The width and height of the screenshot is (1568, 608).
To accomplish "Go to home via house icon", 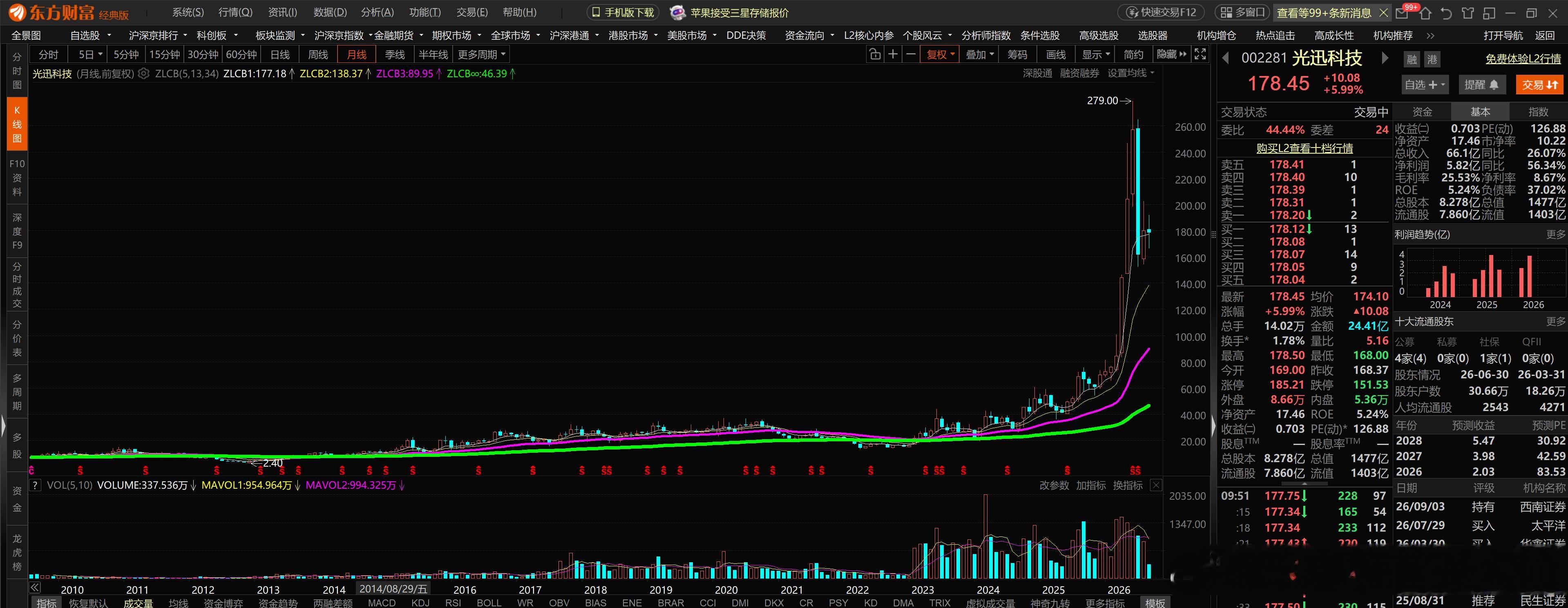I will [1425, 13].
